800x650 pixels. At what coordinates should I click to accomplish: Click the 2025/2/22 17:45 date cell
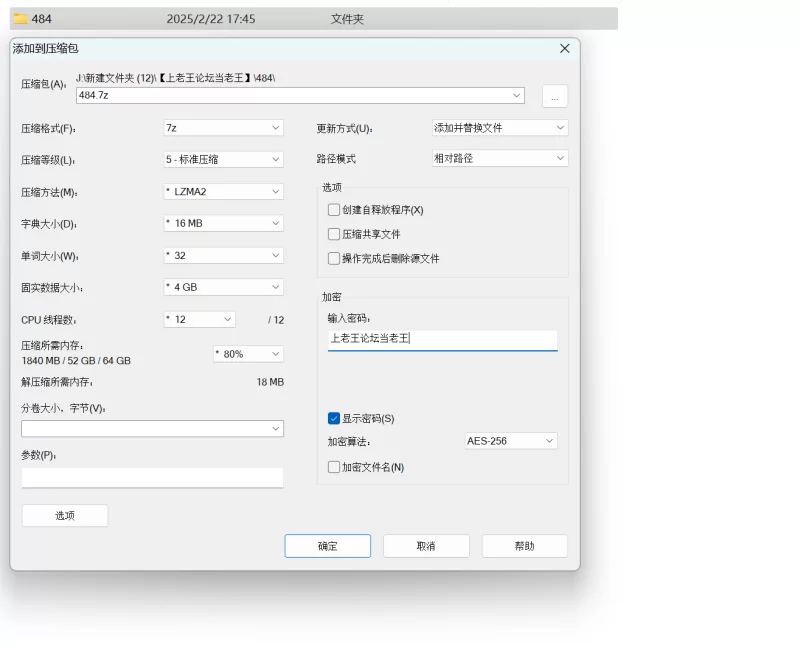(x=211, y=19)
